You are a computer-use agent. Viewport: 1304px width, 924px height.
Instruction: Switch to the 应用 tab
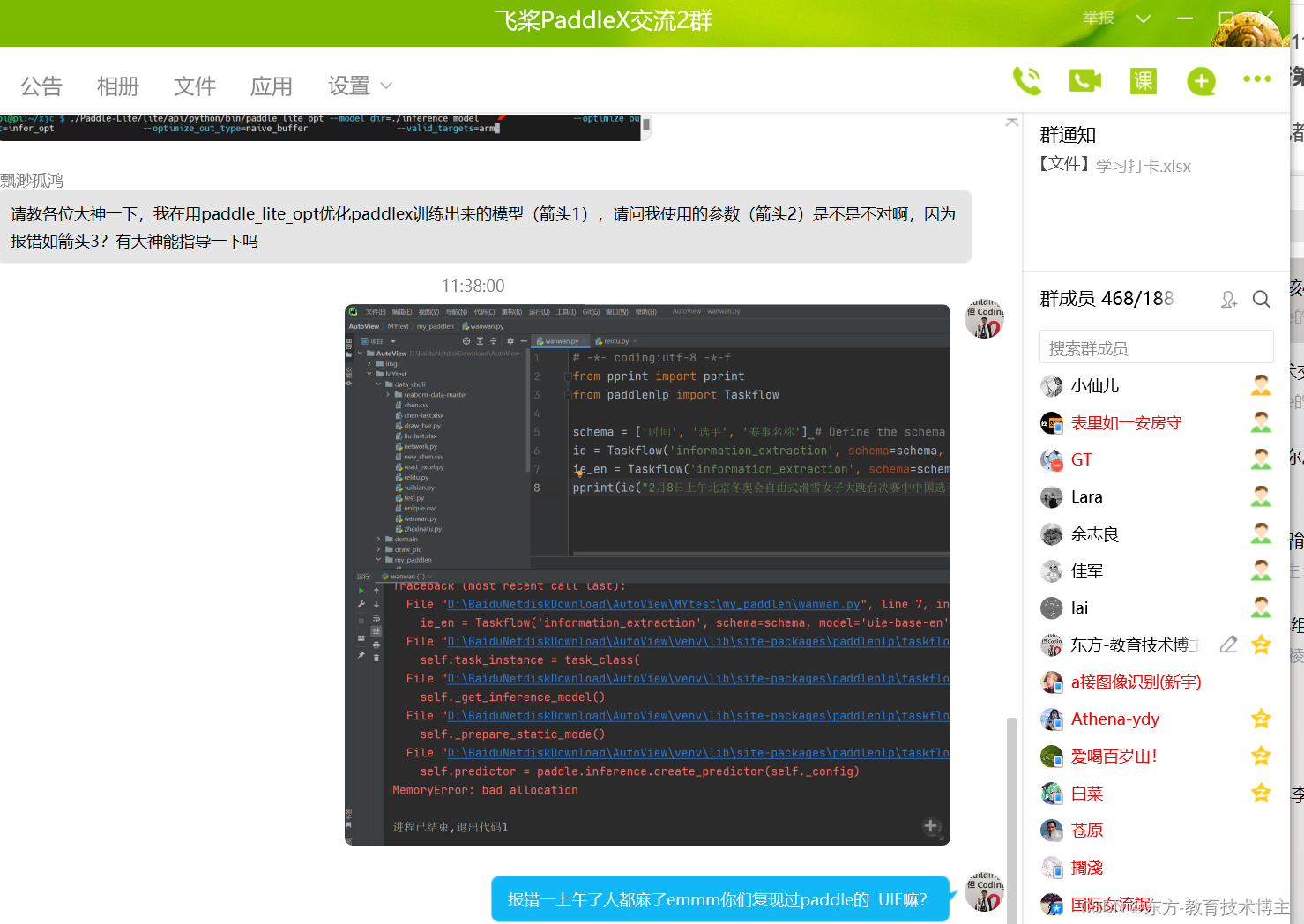(x=272, y=86)
